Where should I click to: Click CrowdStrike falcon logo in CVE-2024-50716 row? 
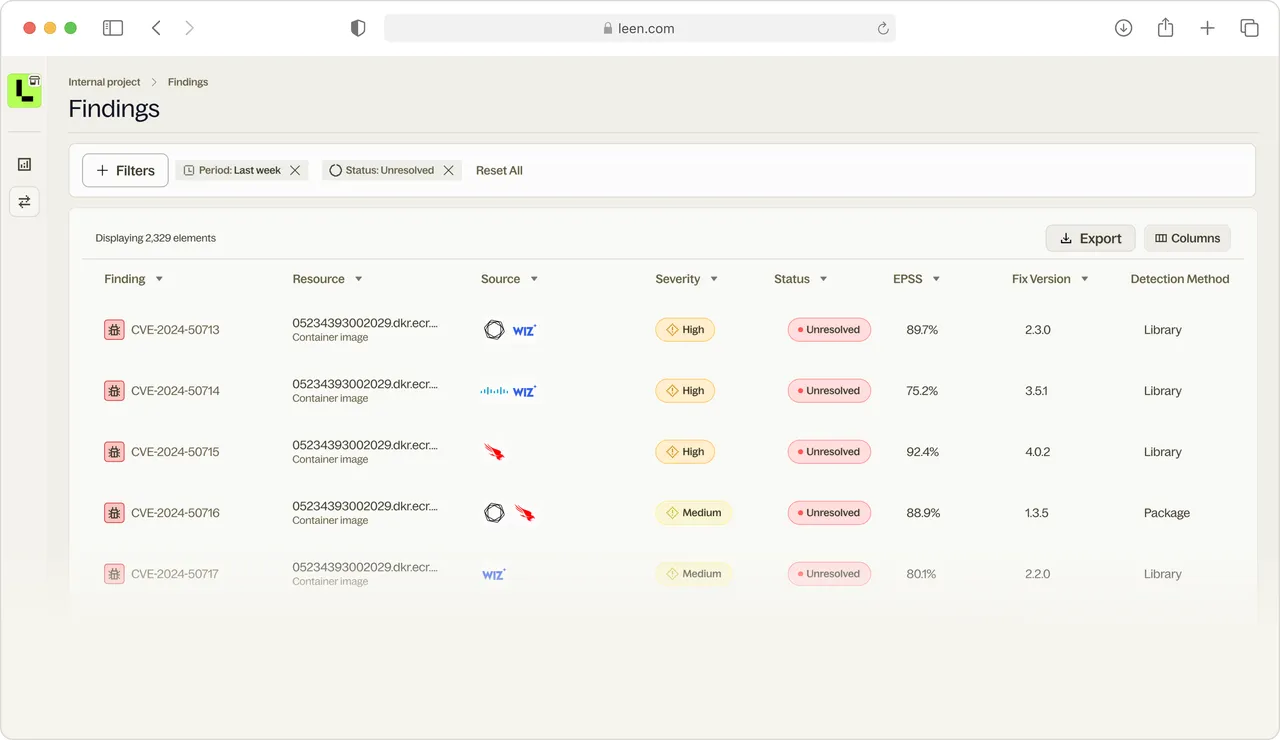point(525,513)
